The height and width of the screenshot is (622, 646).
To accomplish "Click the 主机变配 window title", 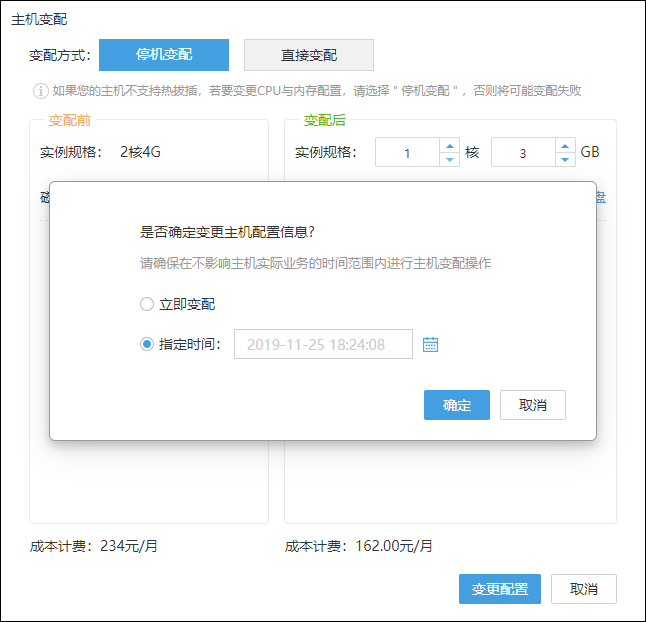I will 39,20.
